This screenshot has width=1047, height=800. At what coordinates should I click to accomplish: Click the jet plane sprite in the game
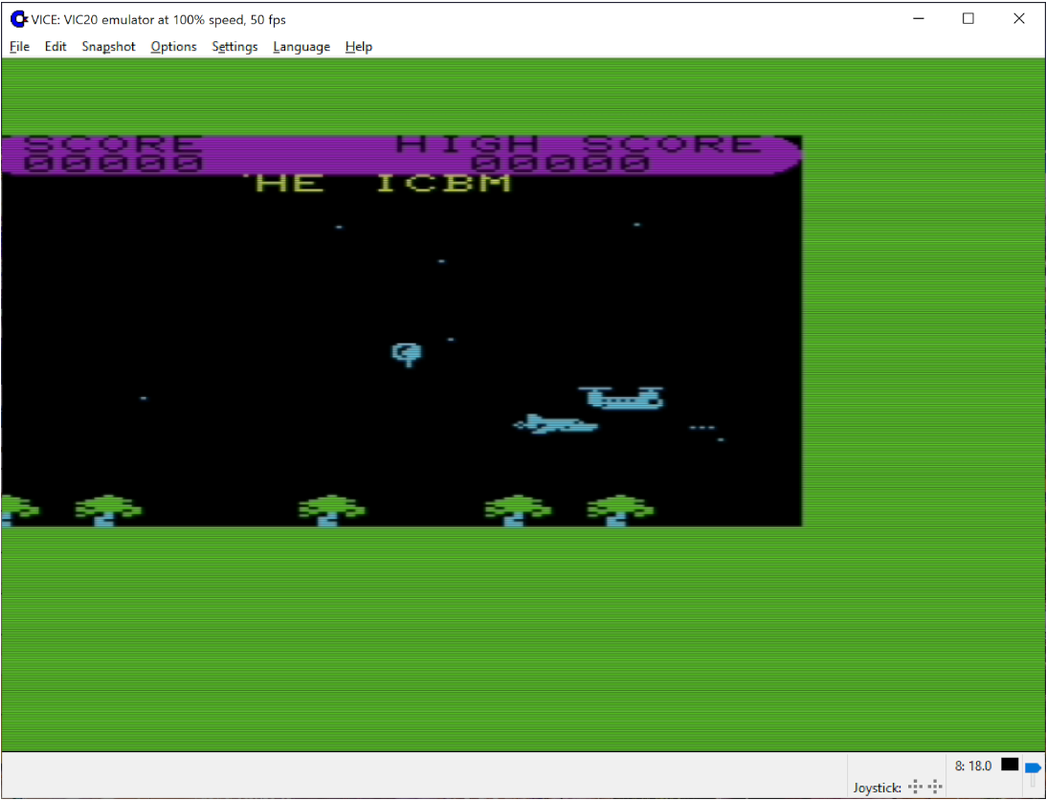pyautogui.click(x=556, y=424)
